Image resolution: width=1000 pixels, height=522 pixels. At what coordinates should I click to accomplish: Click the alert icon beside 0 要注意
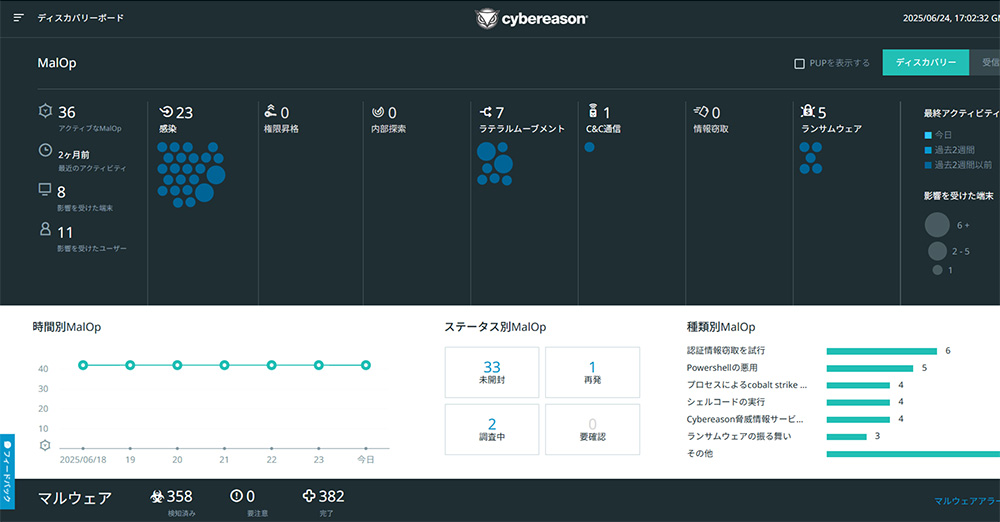pyautogui.click(x=236, y=496)
